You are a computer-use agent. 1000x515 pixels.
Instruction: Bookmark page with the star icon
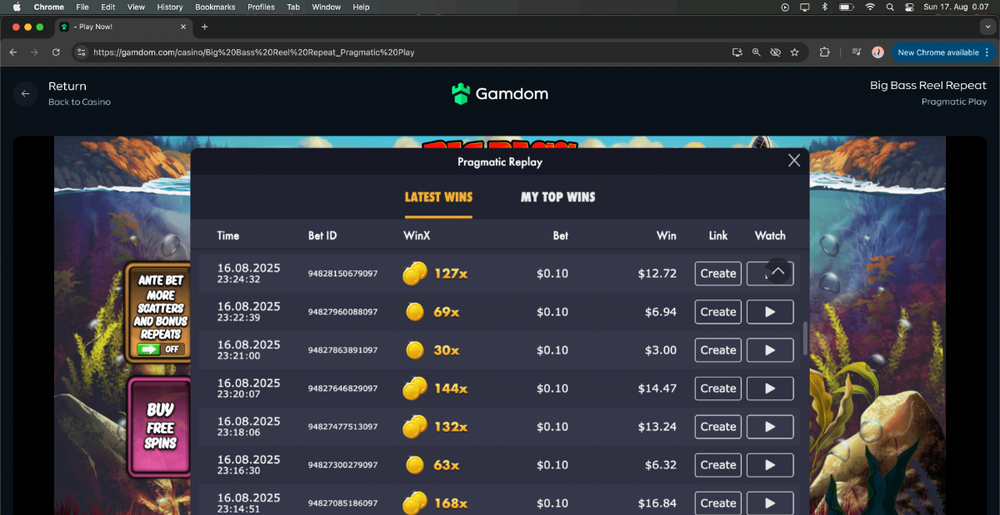794,52
